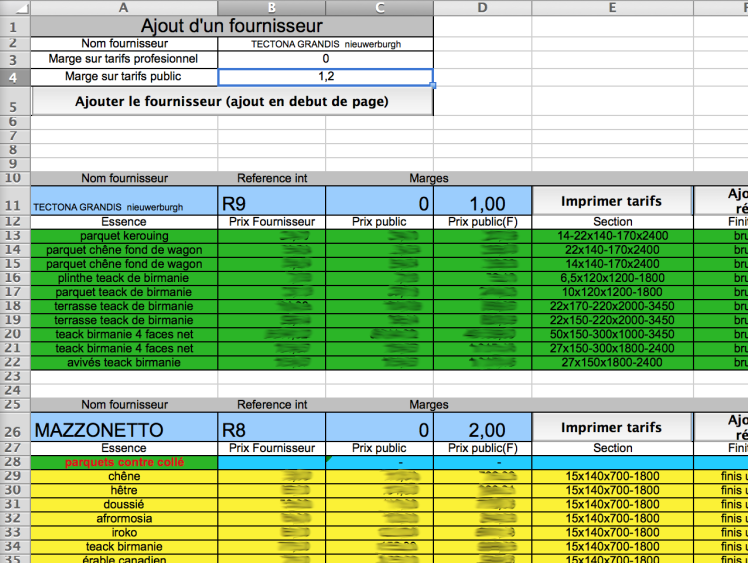
Task: Select section cell '27x150x1800-2400'
Action: click(x=613, y=363)
